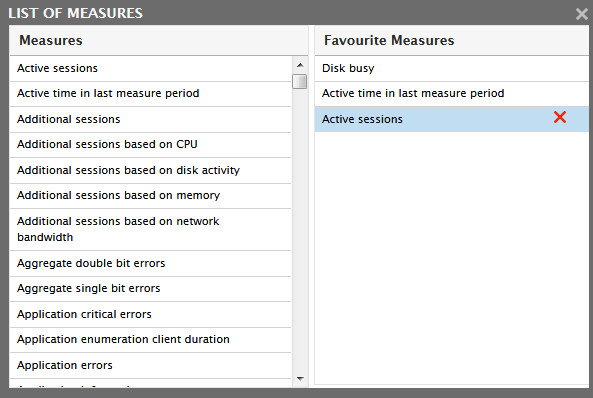Select Aggregate single bit errors measure

tap(151, 289)
